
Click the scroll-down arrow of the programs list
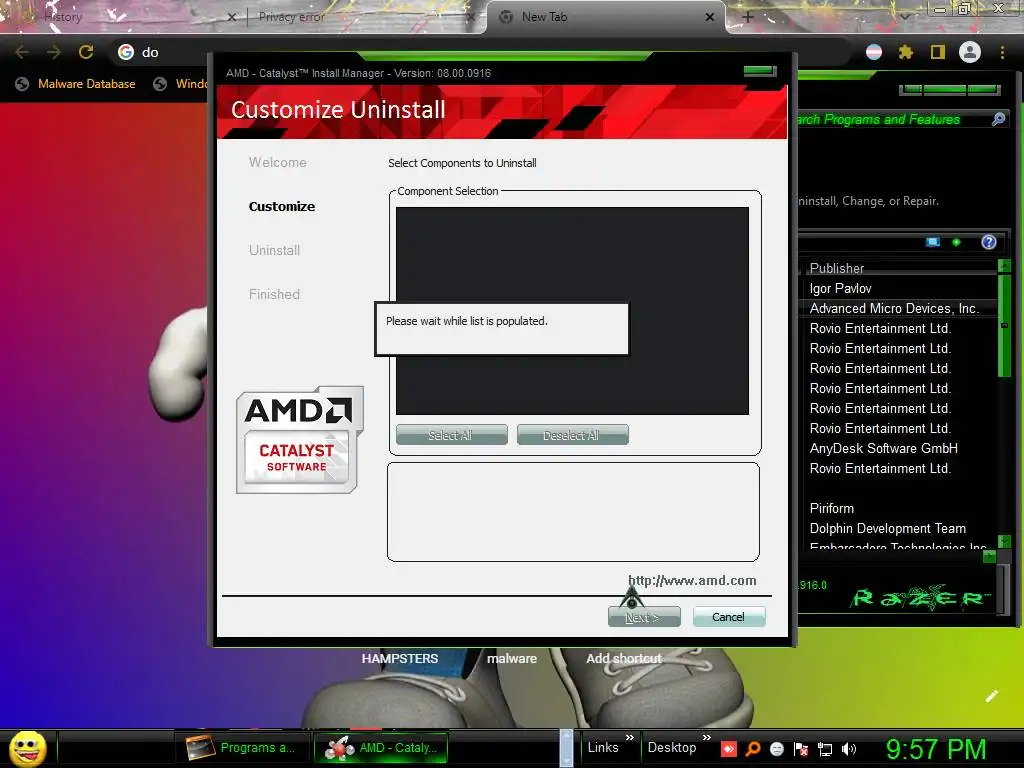tap(1004, 541)
